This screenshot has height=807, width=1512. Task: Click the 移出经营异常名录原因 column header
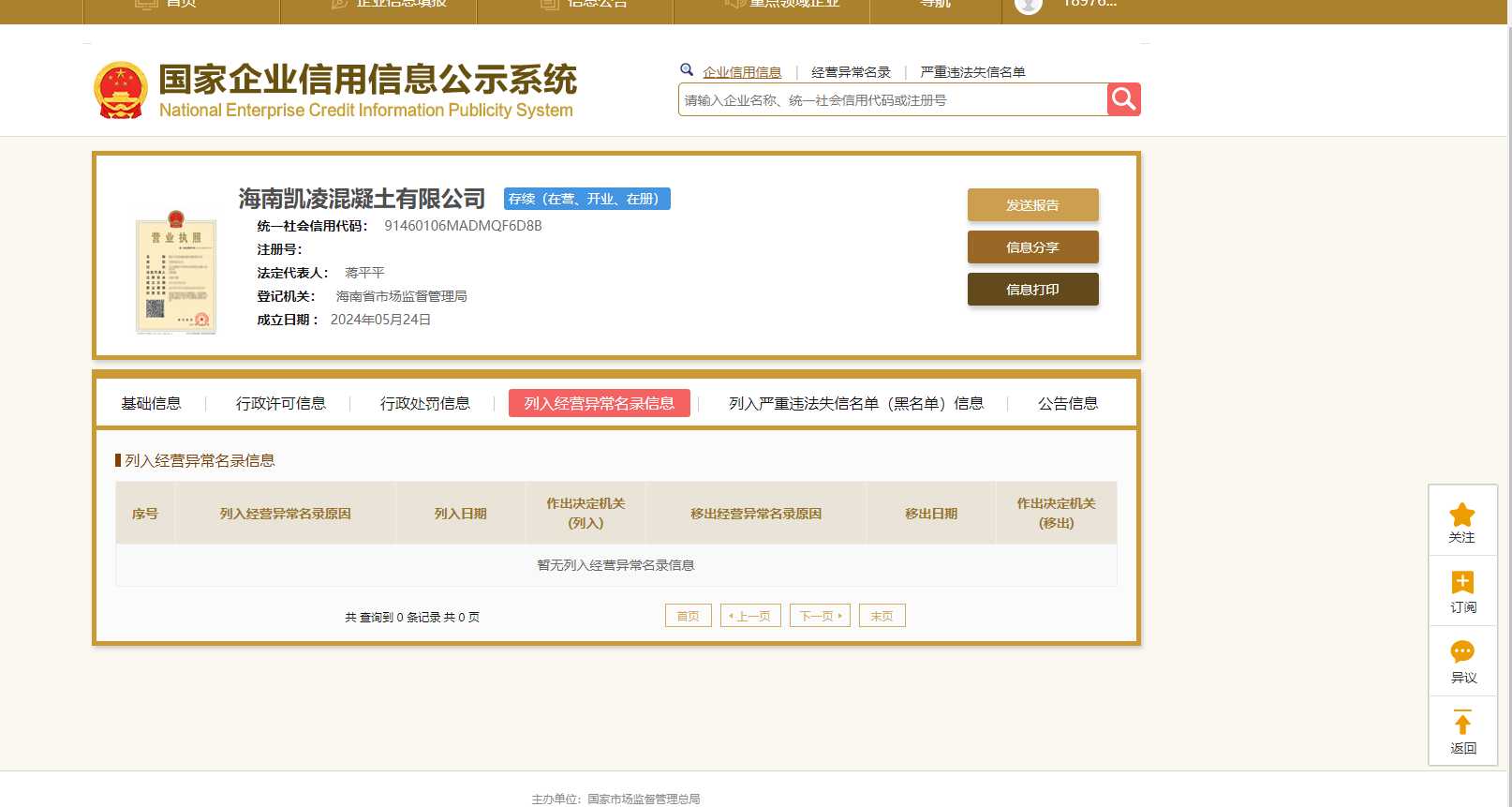pos(756,514)
